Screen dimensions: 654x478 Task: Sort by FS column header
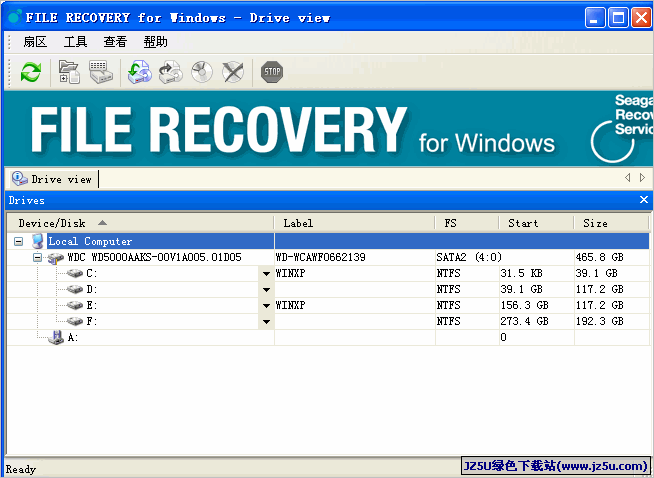pos(467,223)
